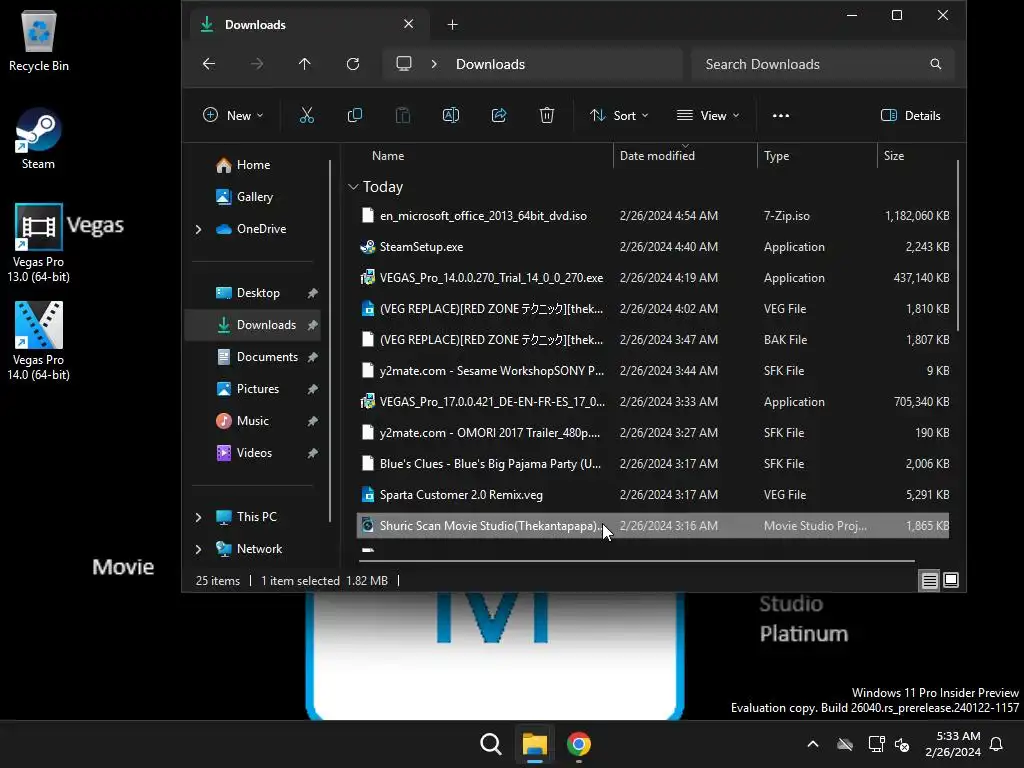Select Vegas Pro 13.0 desktop shortcut
Screen dimensions: 1024x768
pos(39,243)
